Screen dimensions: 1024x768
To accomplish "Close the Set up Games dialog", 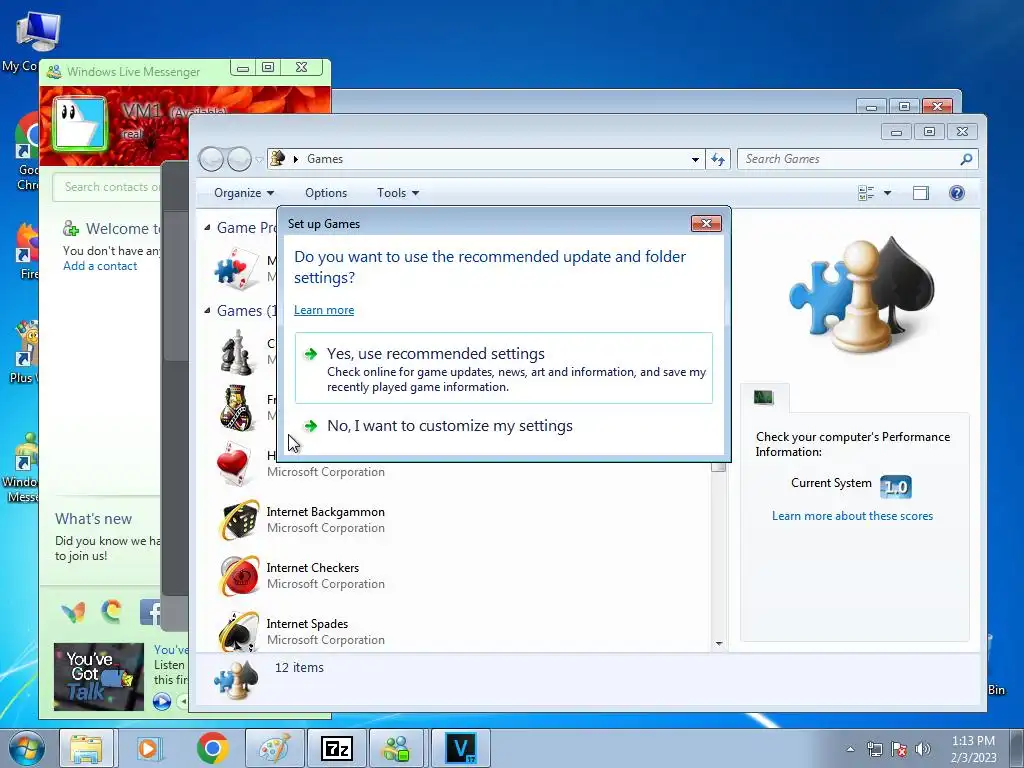I will (706, 223).
